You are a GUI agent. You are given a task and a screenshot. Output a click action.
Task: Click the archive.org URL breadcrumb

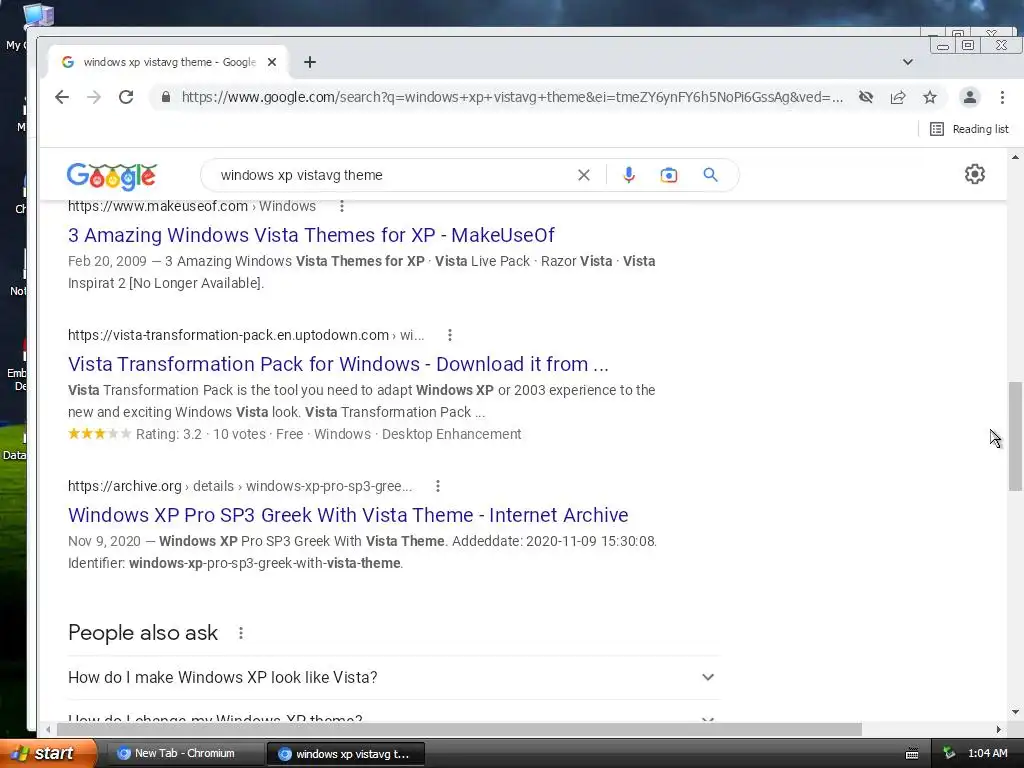[240, 486]
